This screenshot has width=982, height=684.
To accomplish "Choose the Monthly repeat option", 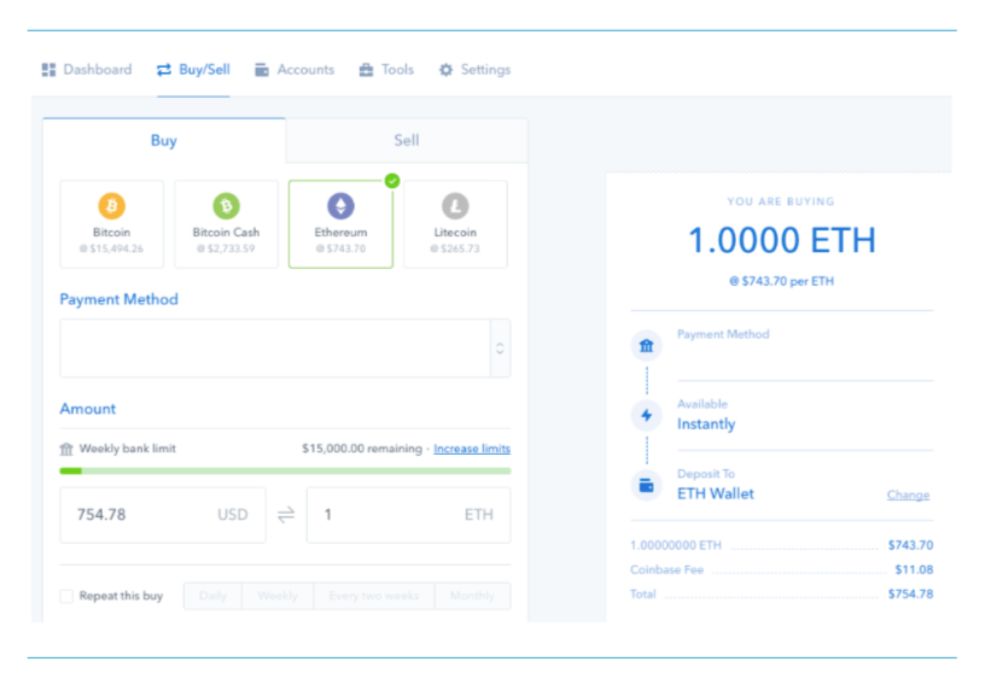I will pyautogui.click(x=472, y=596).
